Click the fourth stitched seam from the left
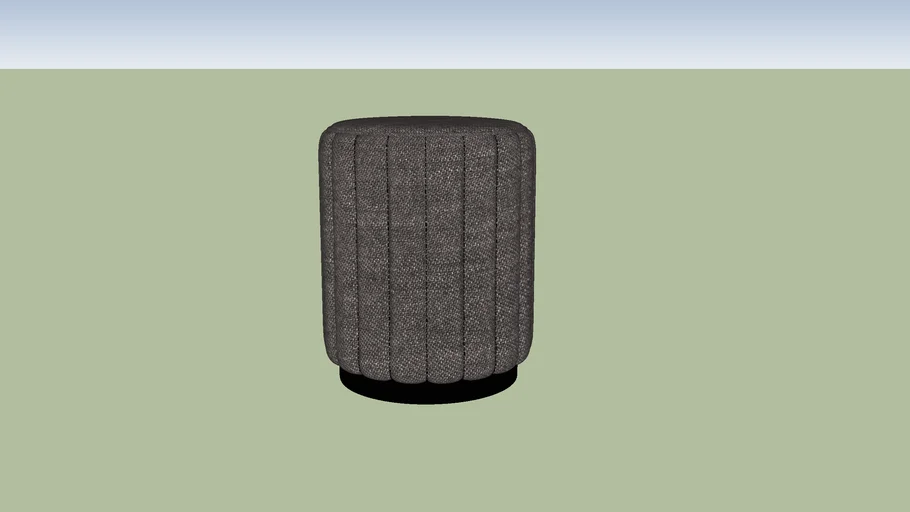The width and height of the screenshot is (910, 512). (x=464, y=250)
